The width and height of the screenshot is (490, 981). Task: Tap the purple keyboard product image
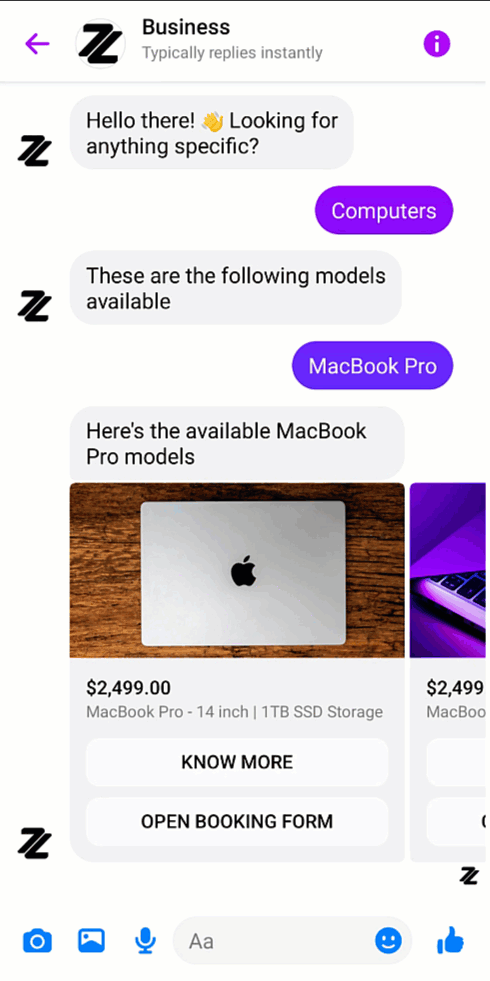pyautogui.click(x=448, y=570)
